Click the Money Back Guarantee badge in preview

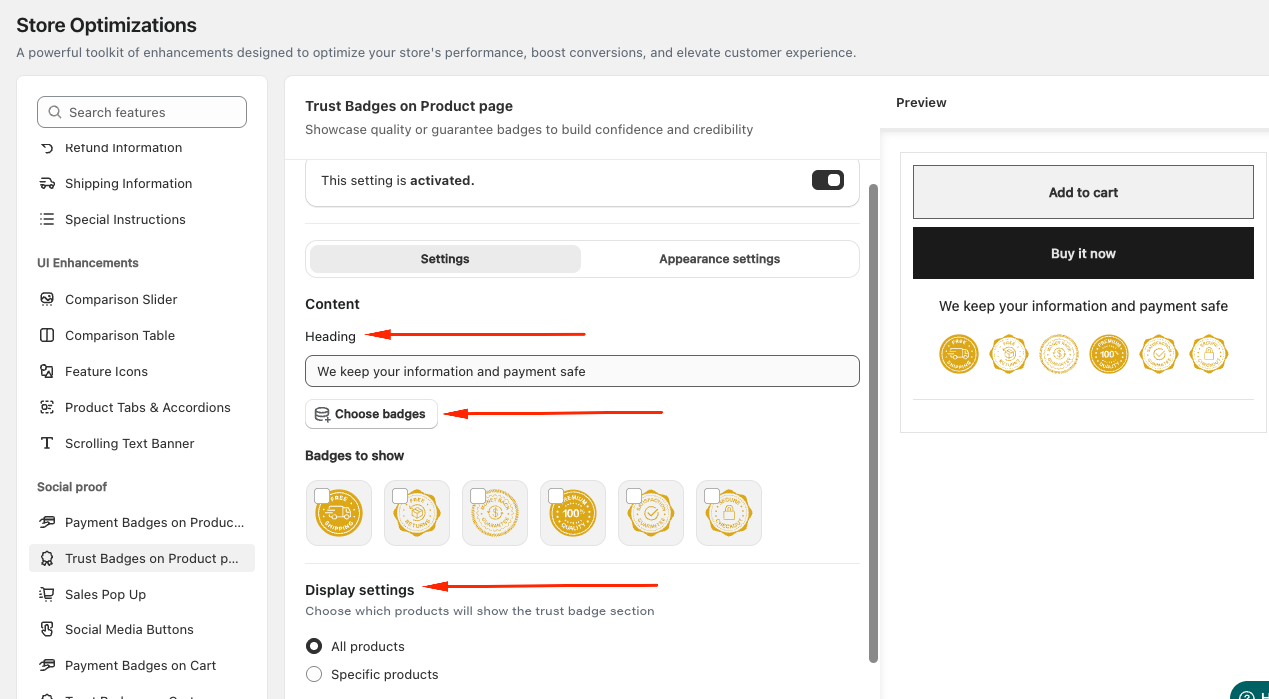(x=1059, y=354)
